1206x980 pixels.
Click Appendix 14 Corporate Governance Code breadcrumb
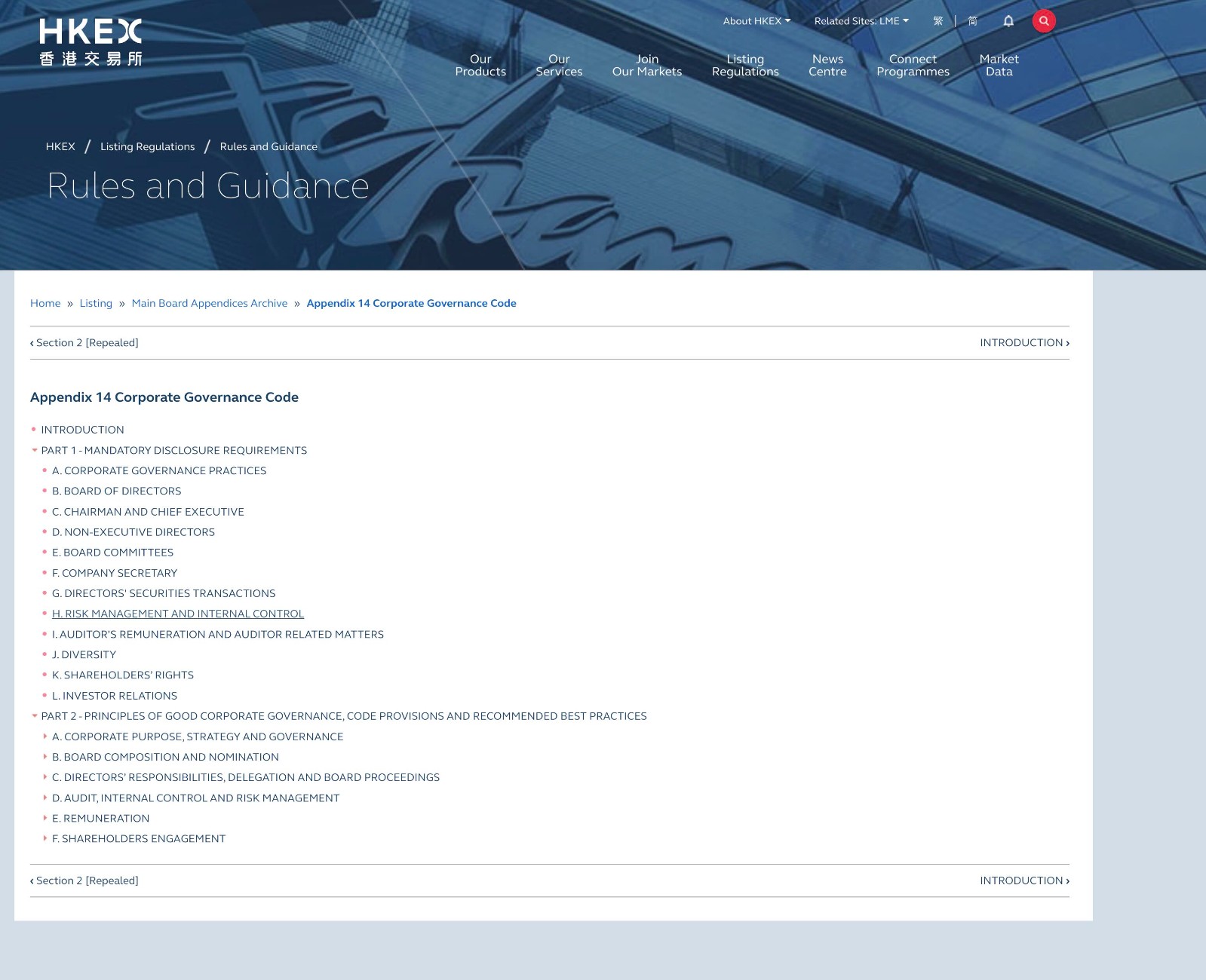click(411, 303)
